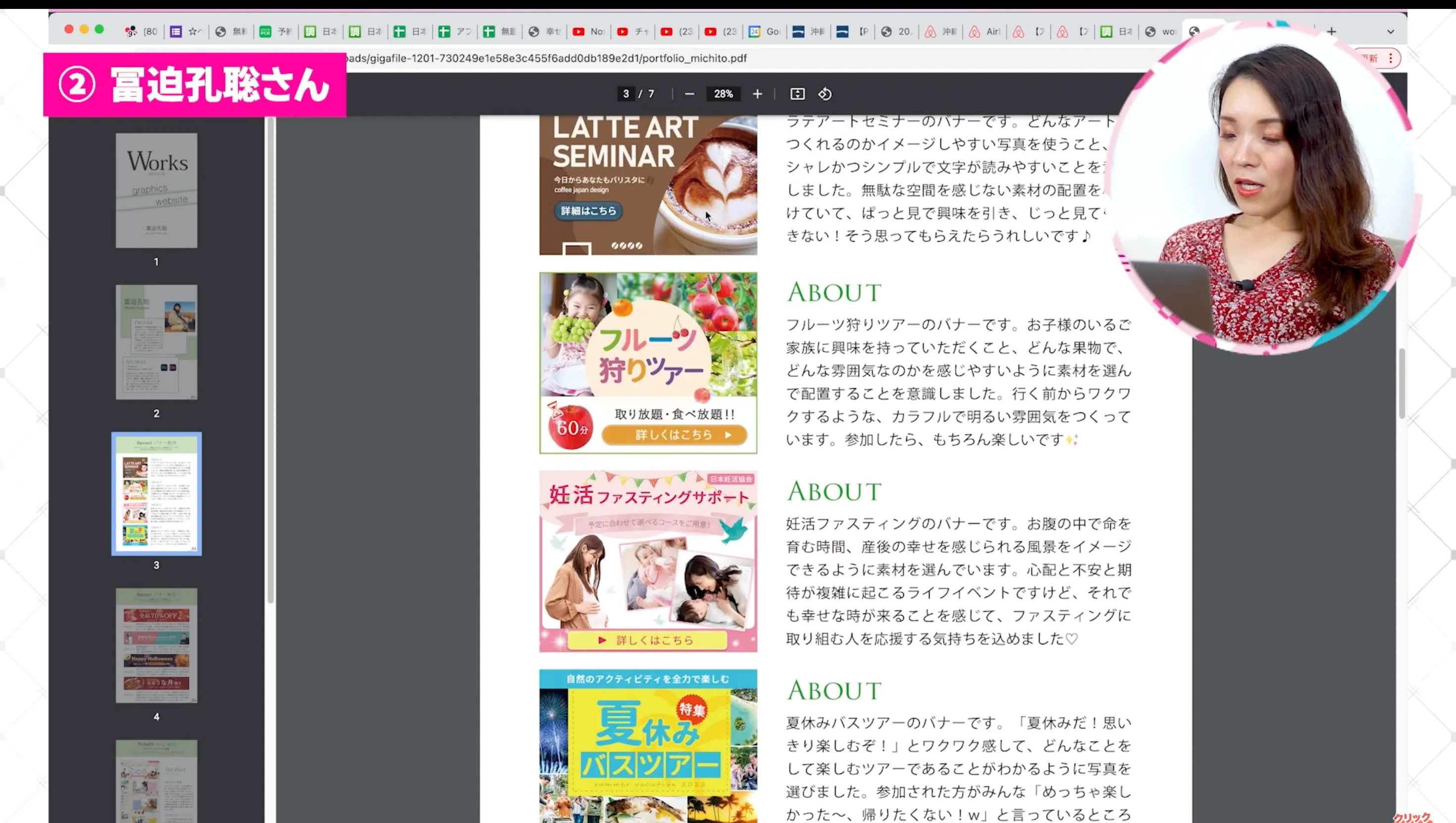
Task: Click the page number input field
Action: [x=625, y=94]
